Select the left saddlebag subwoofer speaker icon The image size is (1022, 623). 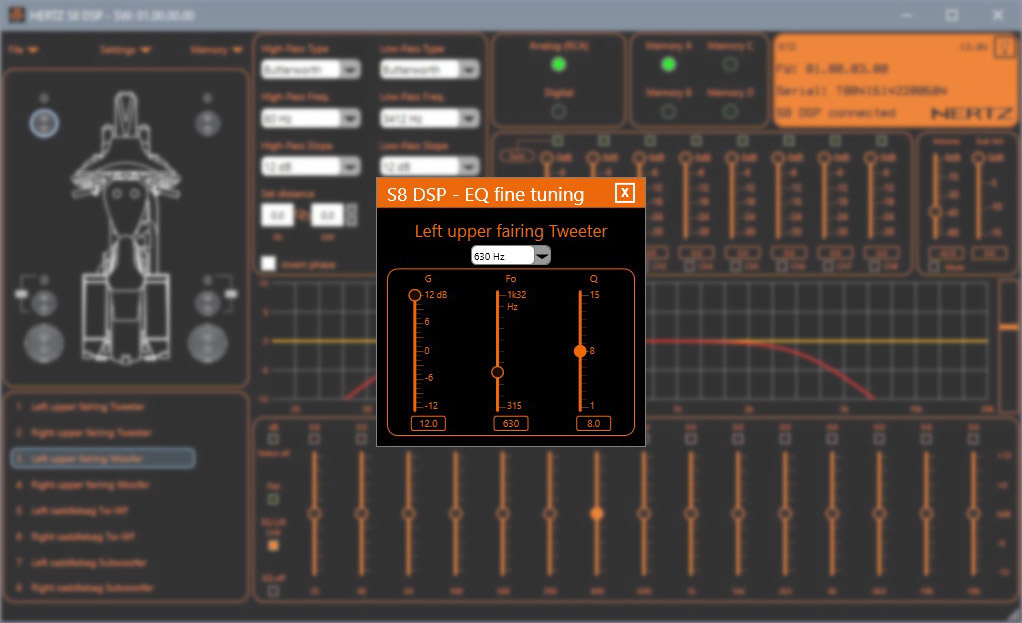[x=44, y=343]
